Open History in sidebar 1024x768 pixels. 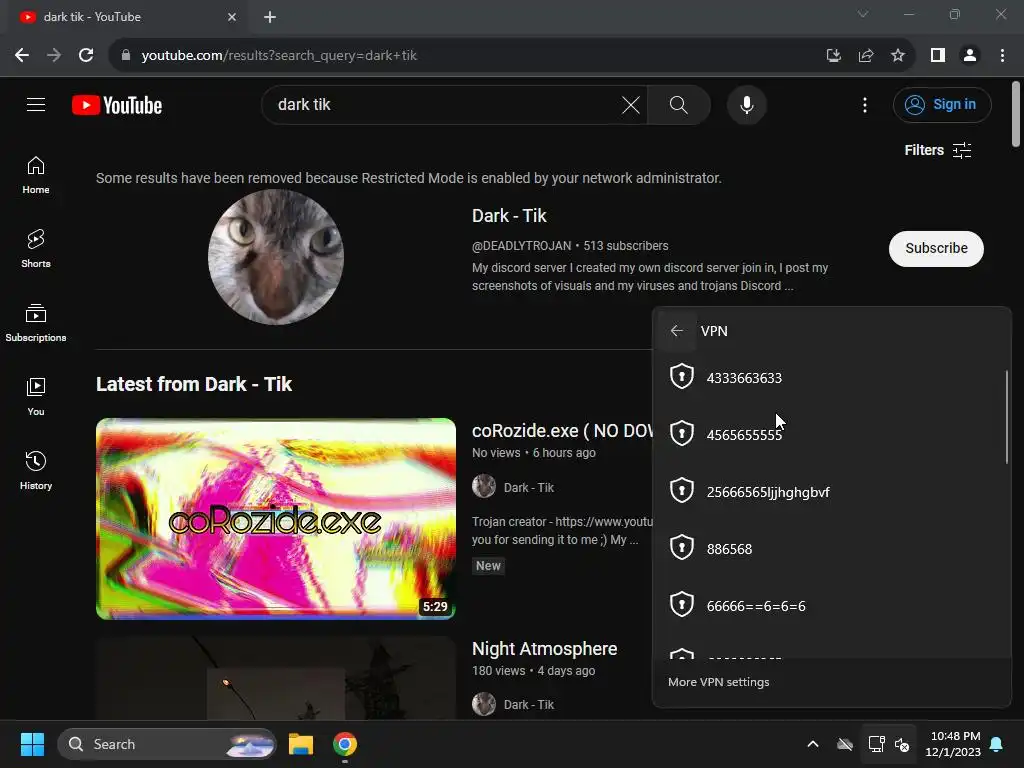click(36, 470)
